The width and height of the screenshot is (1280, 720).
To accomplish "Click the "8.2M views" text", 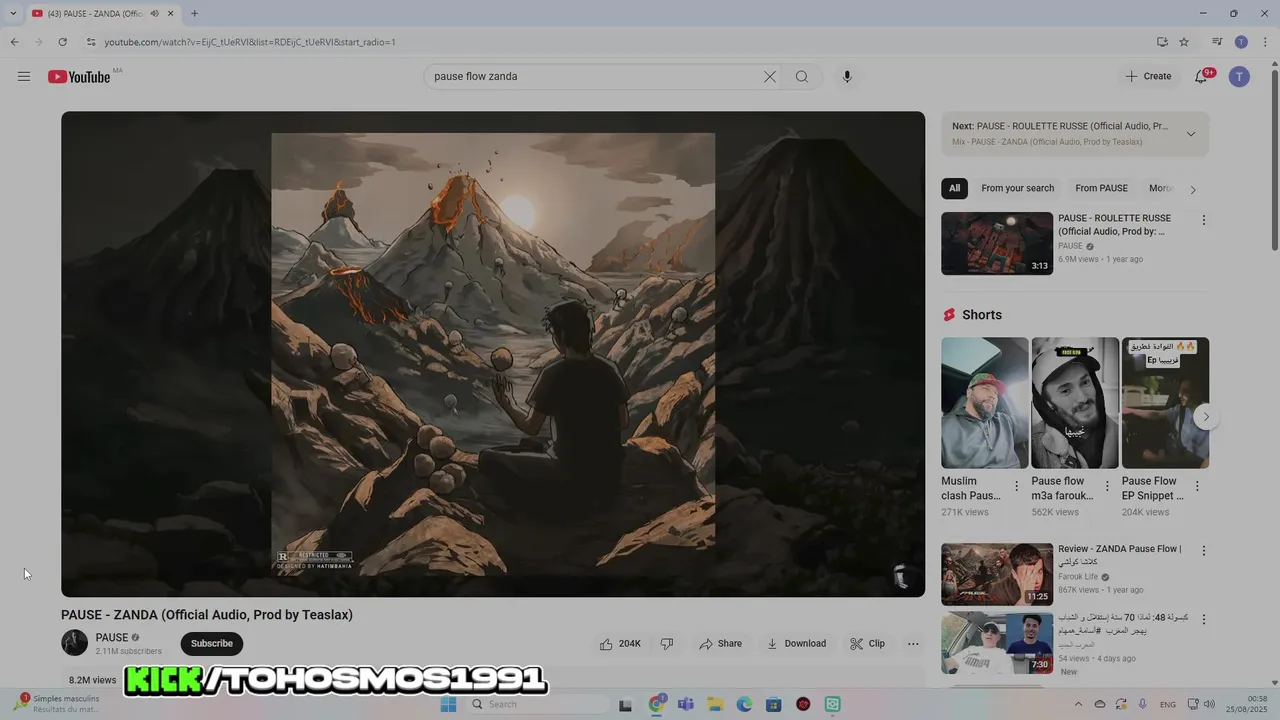I will pyautogui.click(x=93, y=680).
